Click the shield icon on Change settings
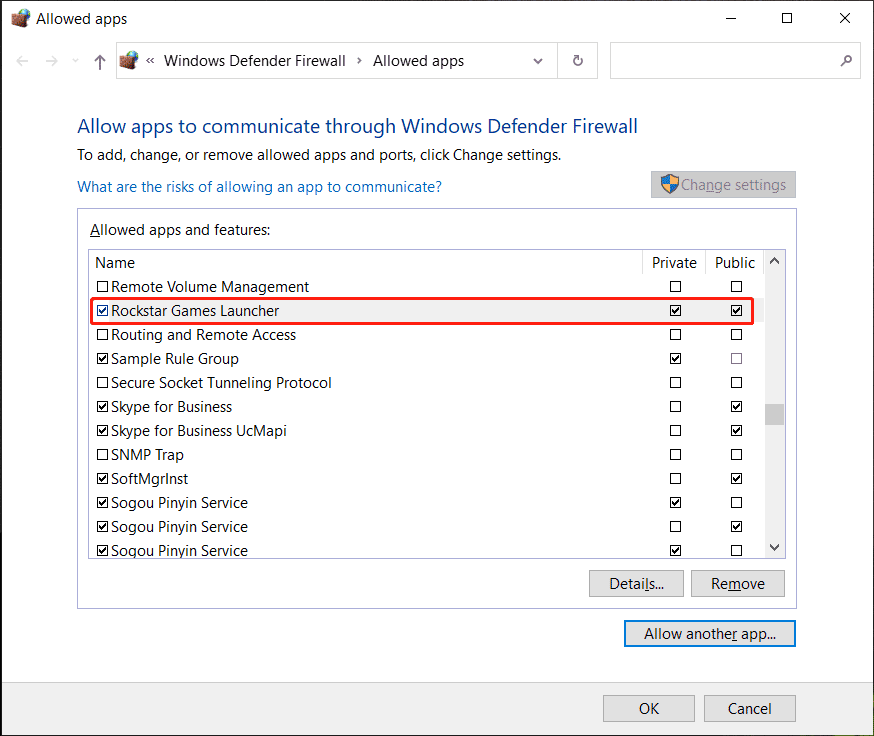Viewport: 874px width, 736px height. pos(669,185)
